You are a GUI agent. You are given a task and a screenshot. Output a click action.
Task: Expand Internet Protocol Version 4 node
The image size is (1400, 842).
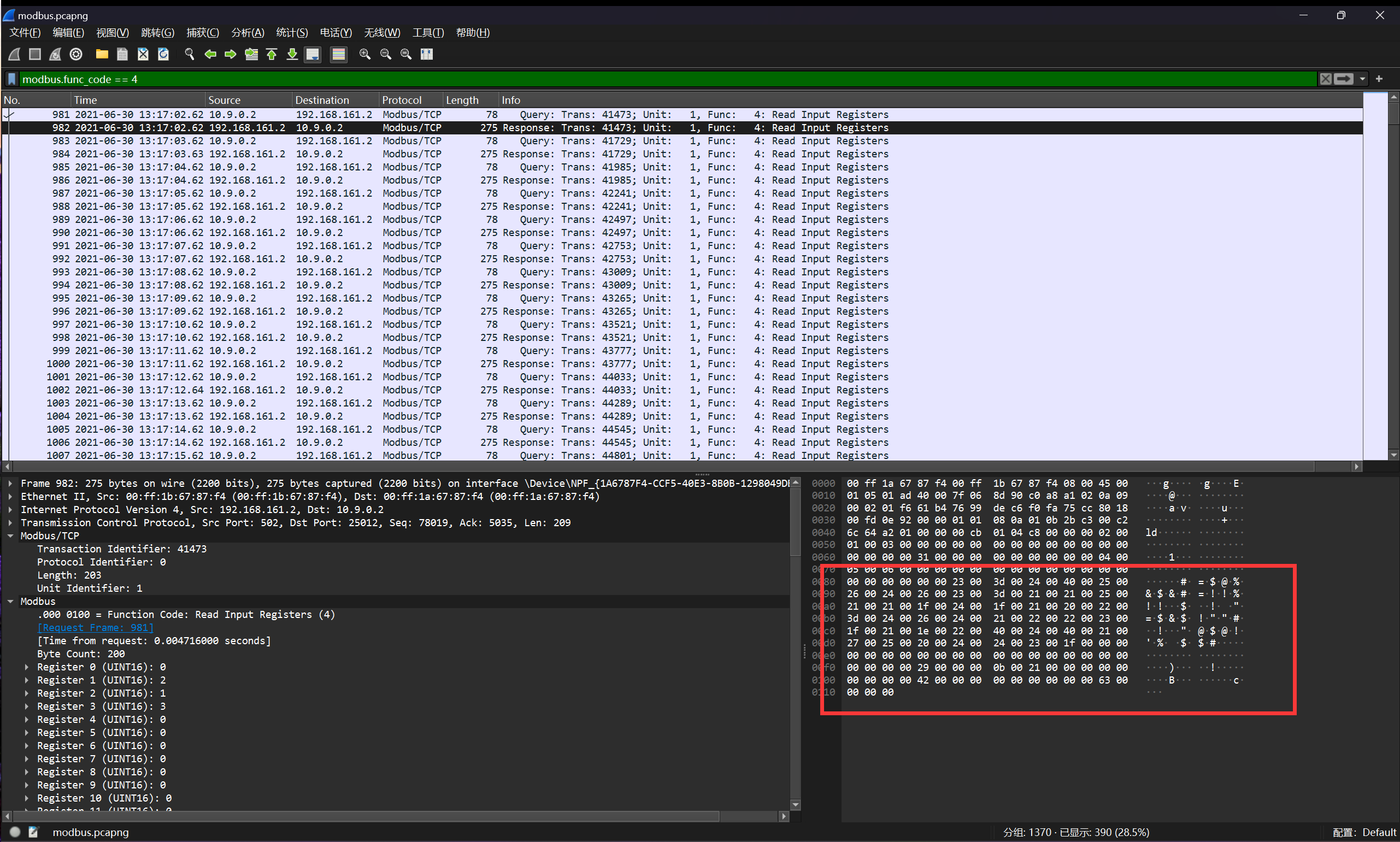(x=10, y=509)
